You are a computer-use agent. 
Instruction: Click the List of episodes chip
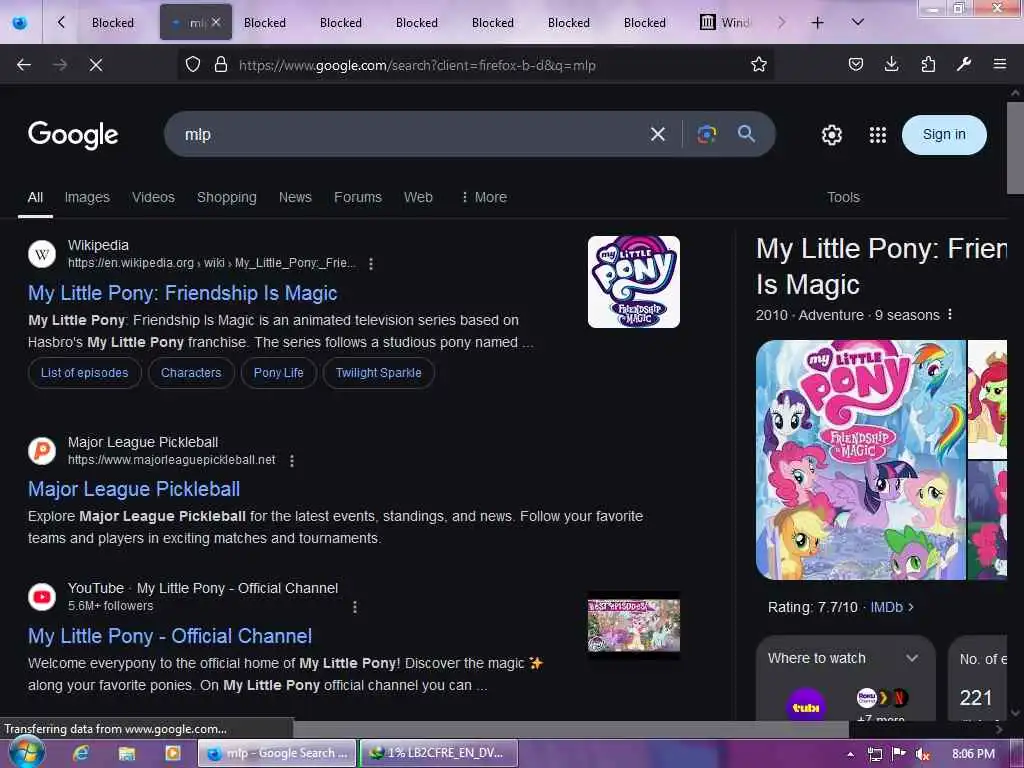[x=85, y=373]
